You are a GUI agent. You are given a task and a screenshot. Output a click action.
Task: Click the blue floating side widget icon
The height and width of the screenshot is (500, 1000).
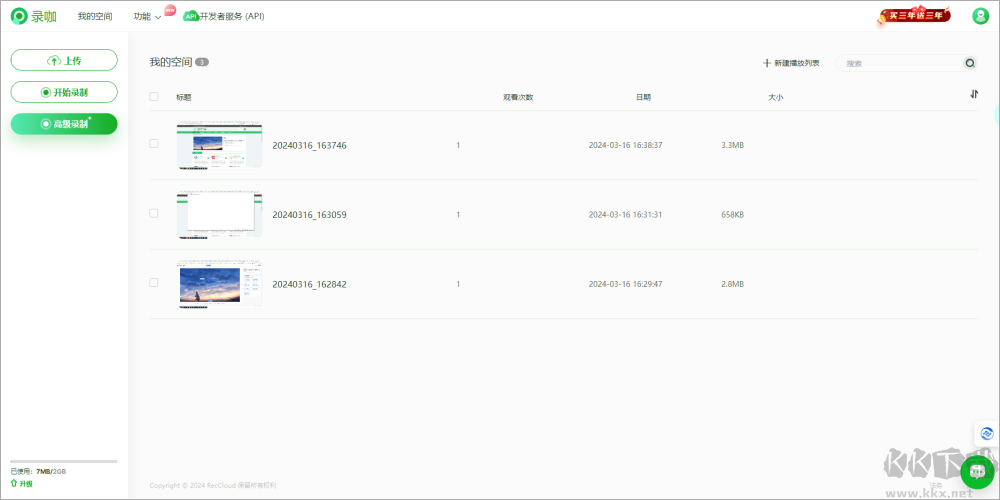coord(987,433)
